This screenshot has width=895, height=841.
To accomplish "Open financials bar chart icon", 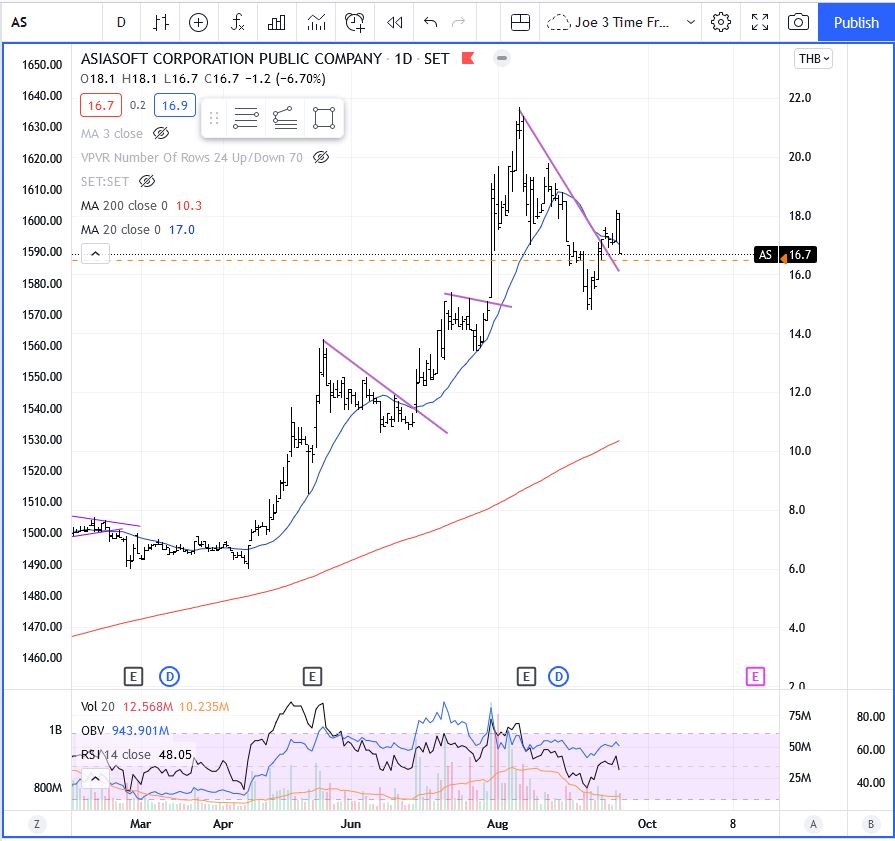I will 277,22.
